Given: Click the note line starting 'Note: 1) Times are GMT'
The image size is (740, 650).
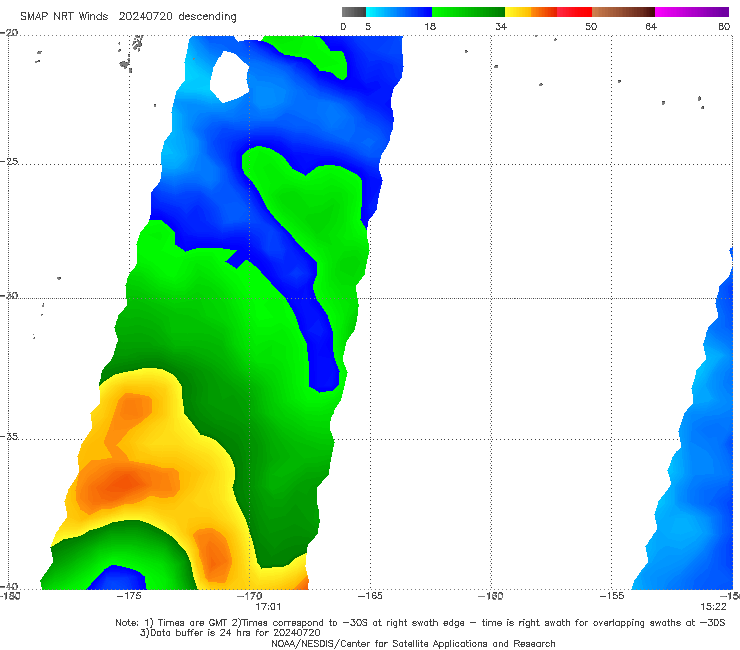Looking at the screenshot, I should tap(420, 623).
